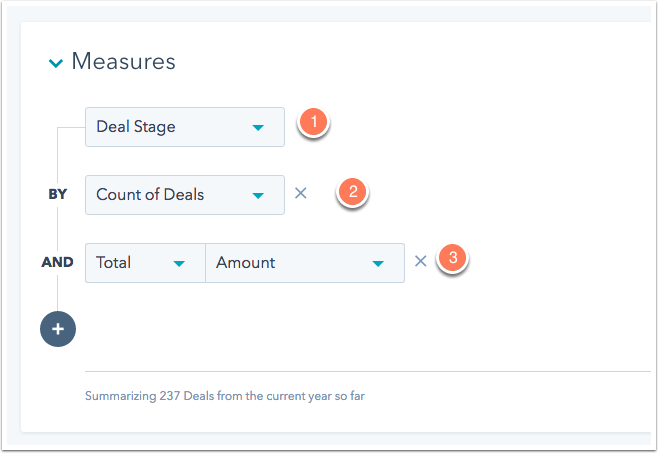The width and height of the screenshot is (658, 453).
Task: Remove the Count of Deals measure
Action: tap(300, 193)
